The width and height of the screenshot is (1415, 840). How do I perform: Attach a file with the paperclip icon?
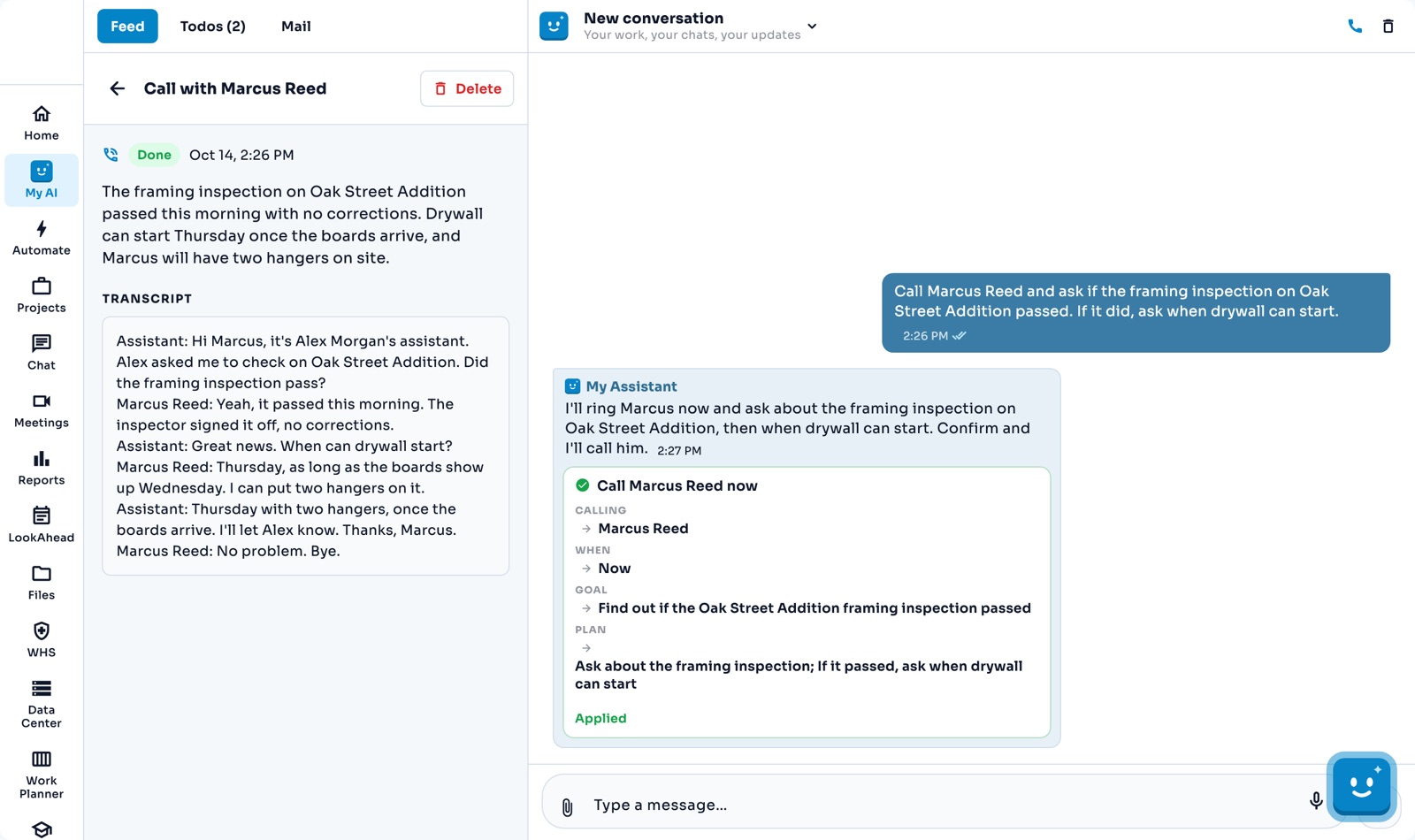pyautogui.click(x=568, y=806)
